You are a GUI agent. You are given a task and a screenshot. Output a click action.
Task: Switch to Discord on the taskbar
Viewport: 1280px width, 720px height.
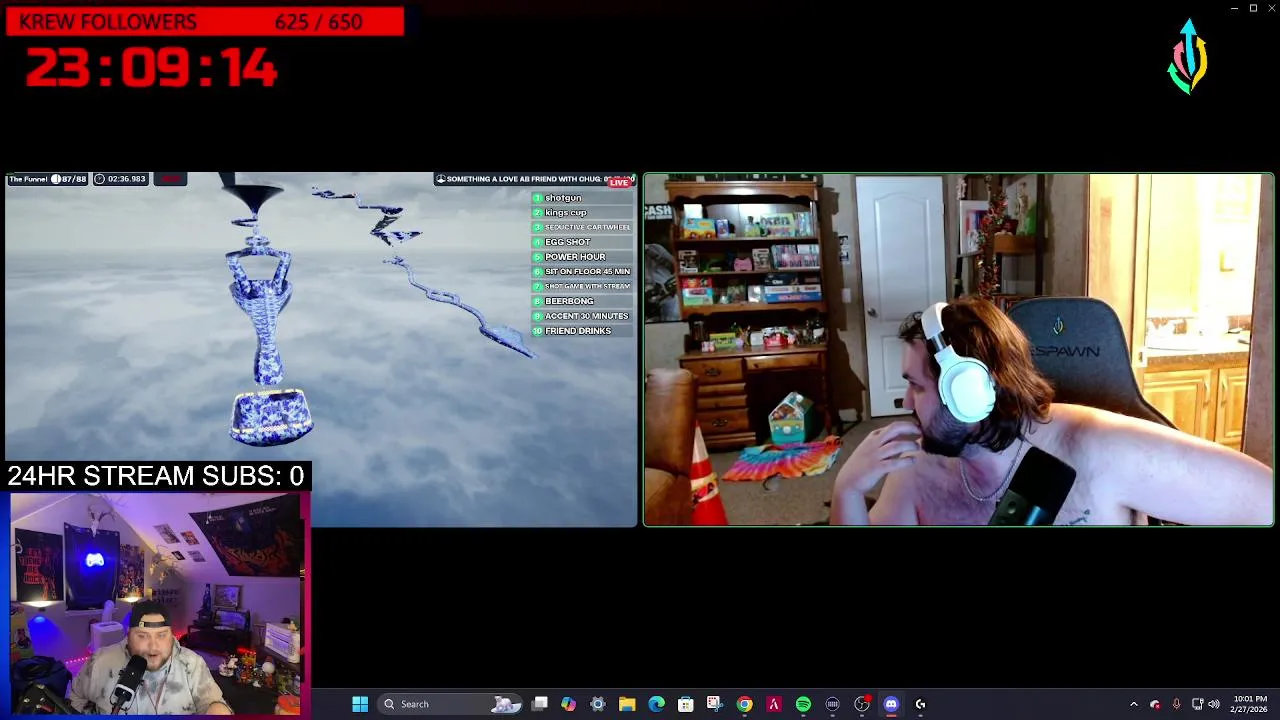[x=891, y=704]
